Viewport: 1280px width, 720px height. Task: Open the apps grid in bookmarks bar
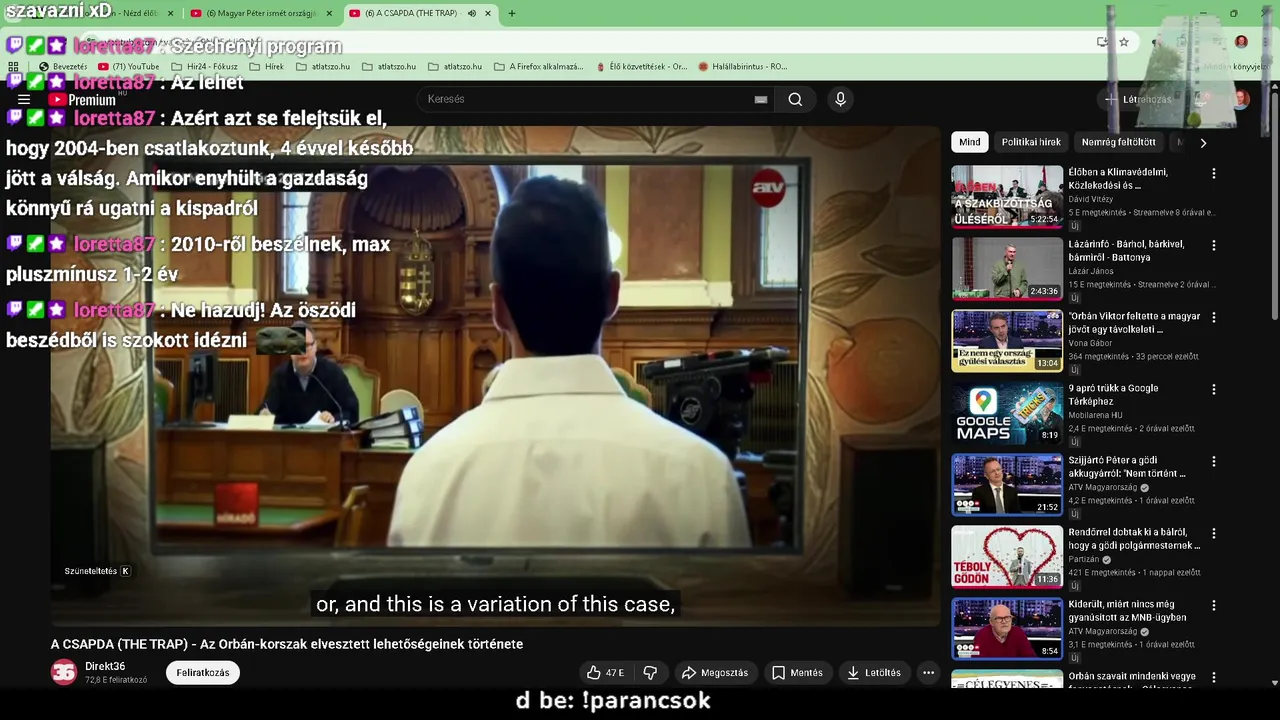point(14,66)
